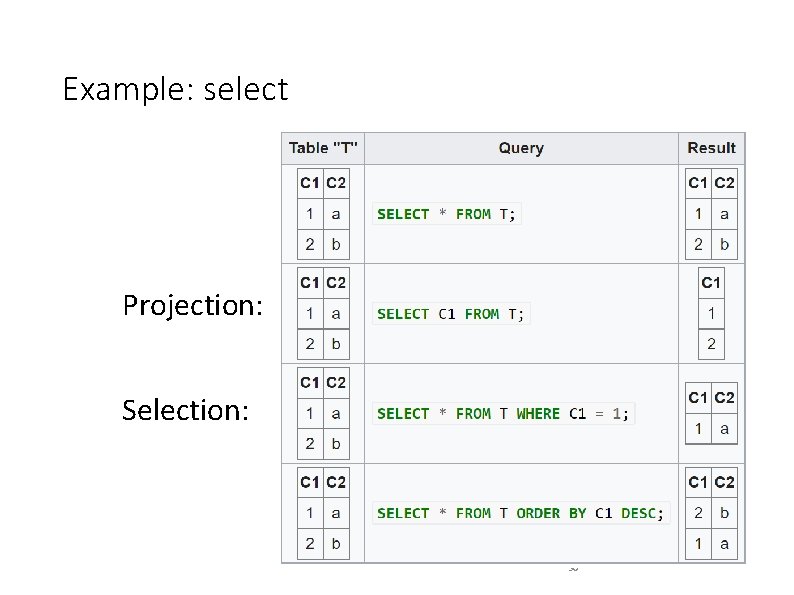Click the Result column header
Screen dimensions: 794x595
(x=711, y=148)
